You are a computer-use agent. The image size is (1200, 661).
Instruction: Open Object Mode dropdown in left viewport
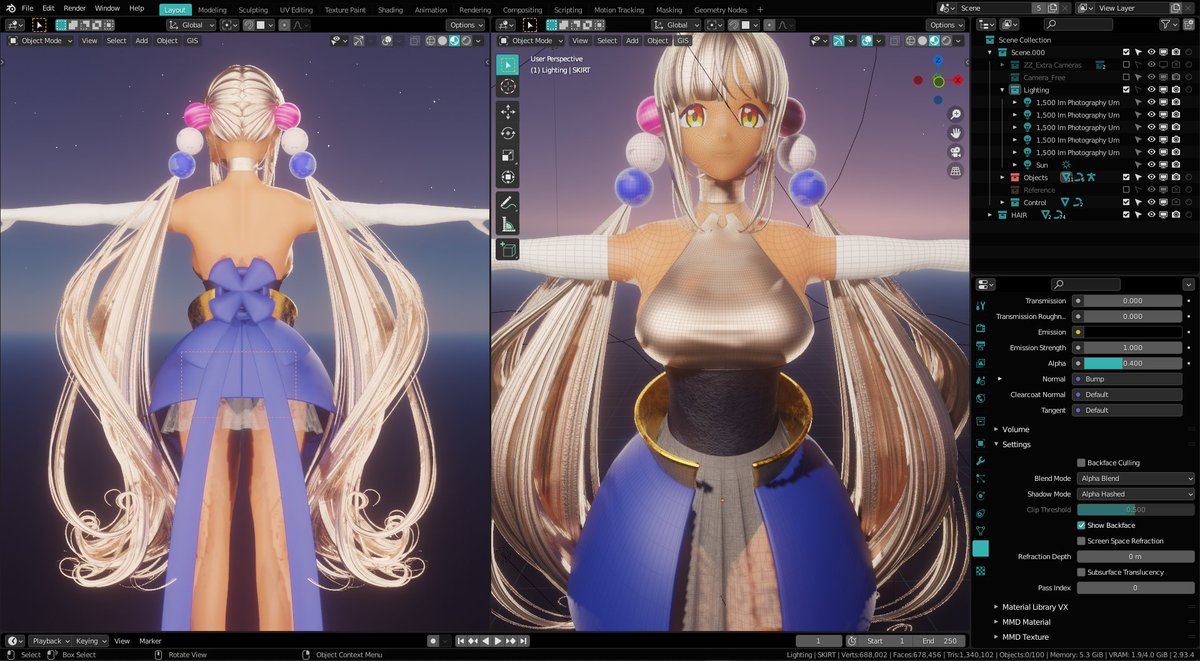tap(41, 41)
